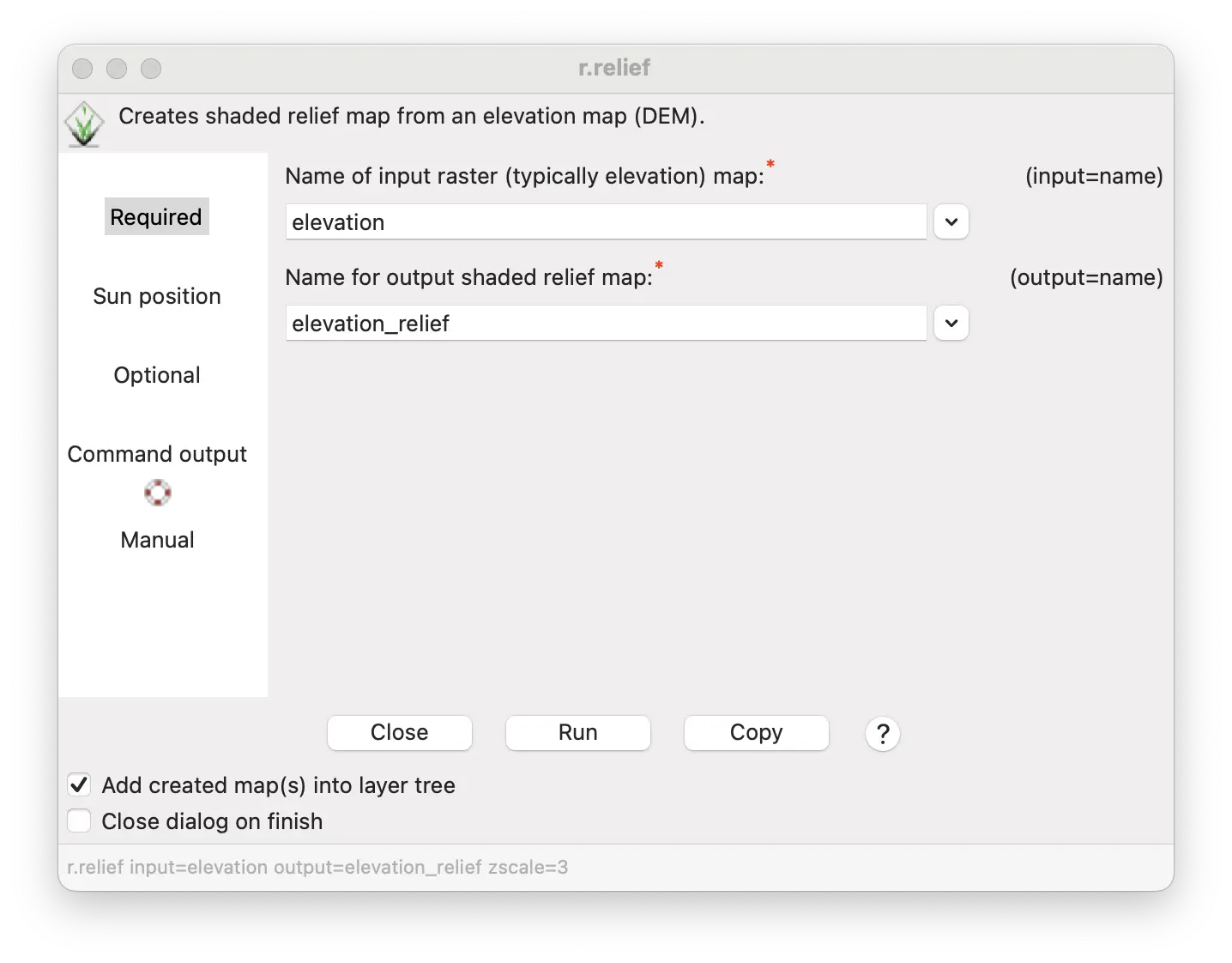Click the module description text
Viewport: 1232px width, 963px height.
[412, 116]
